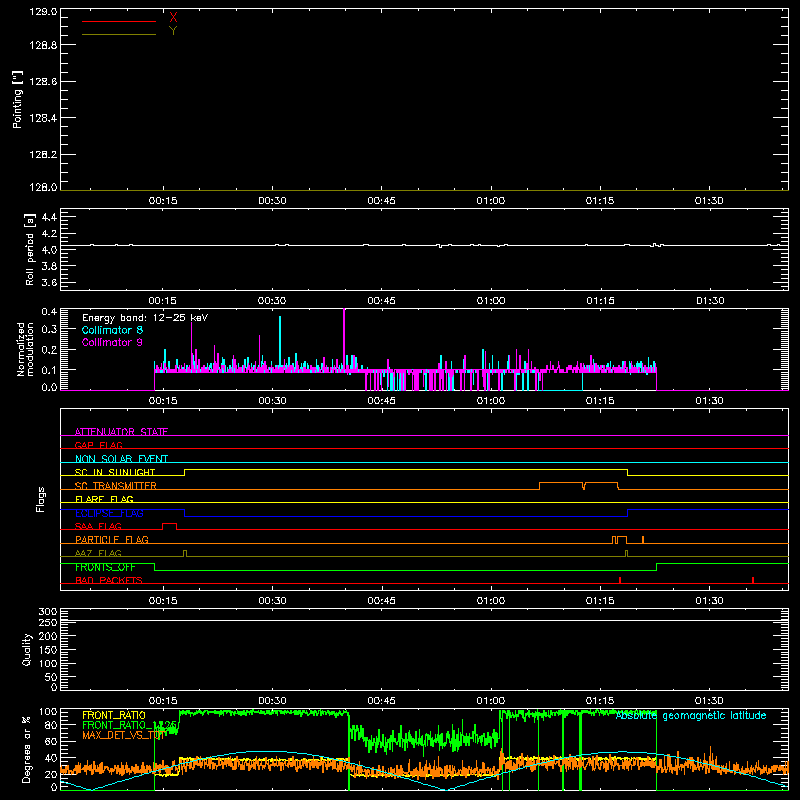Click the 'Collimator 8' legend entry

pyautogui.click(x=112, y=330)
